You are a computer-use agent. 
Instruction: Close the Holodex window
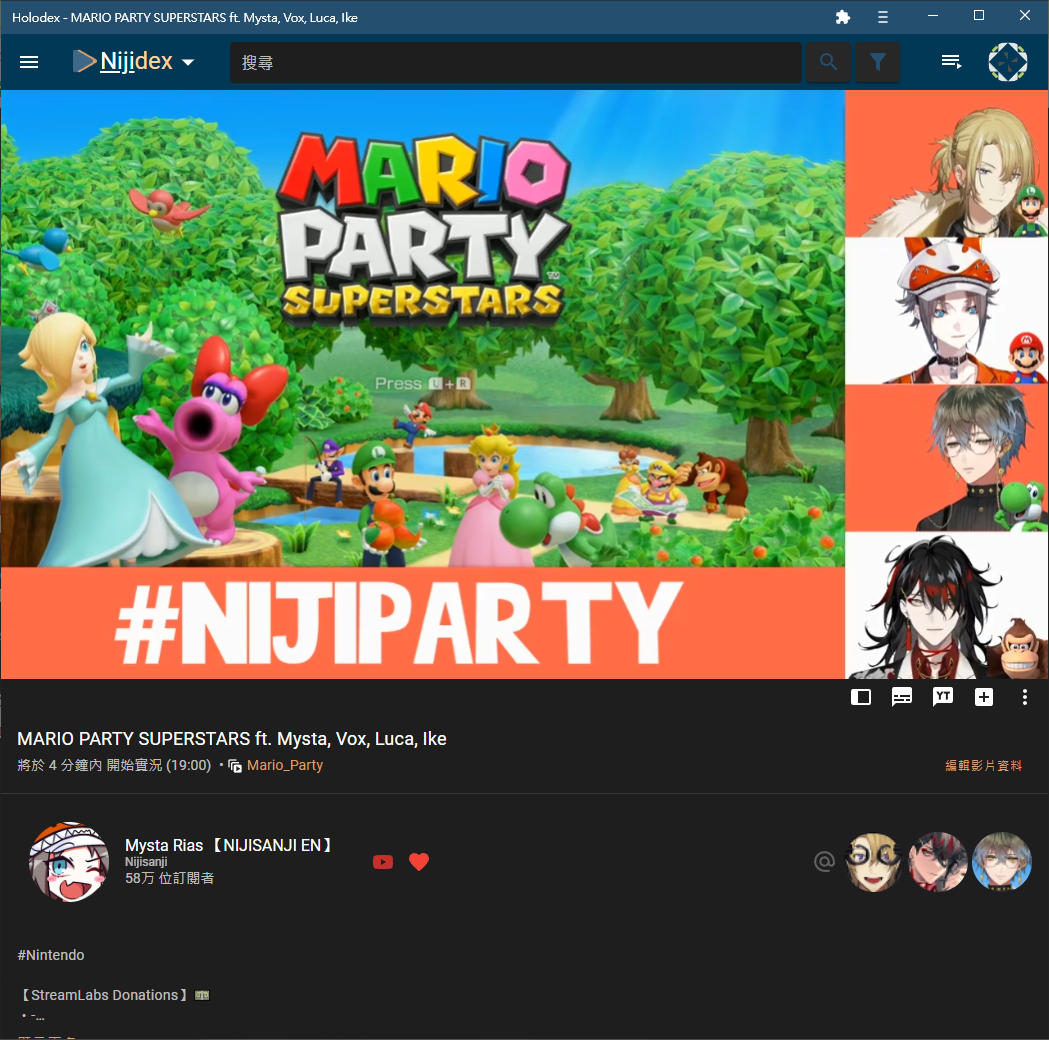[x=1025, y=15]
